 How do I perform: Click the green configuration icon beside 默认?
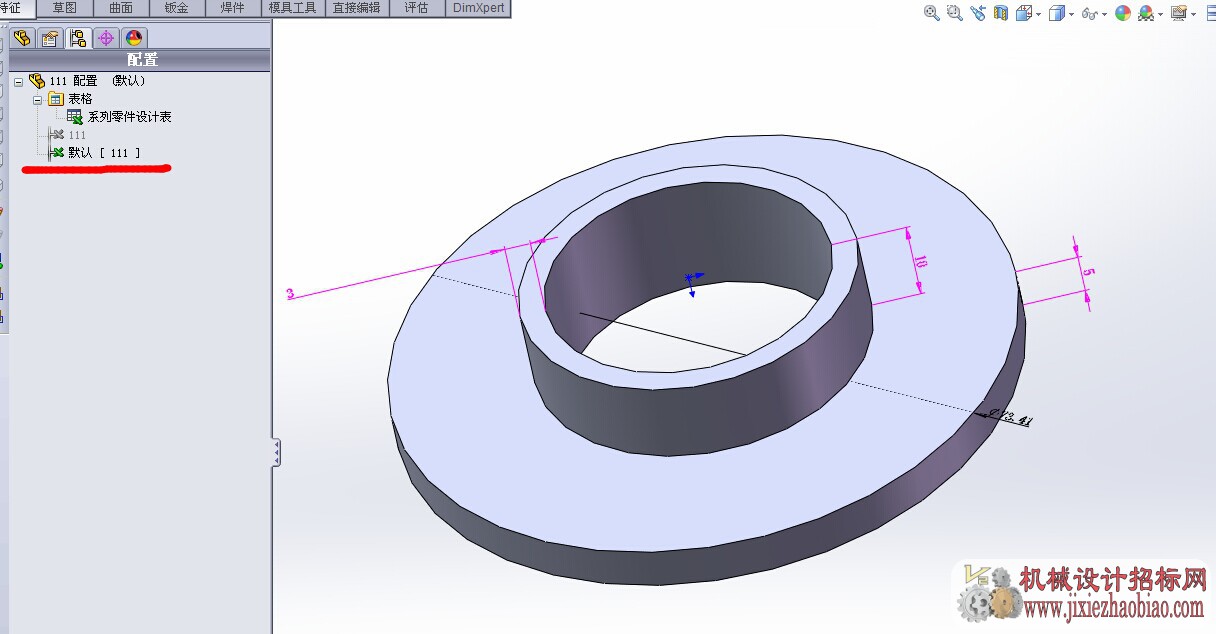click(57, 153)
